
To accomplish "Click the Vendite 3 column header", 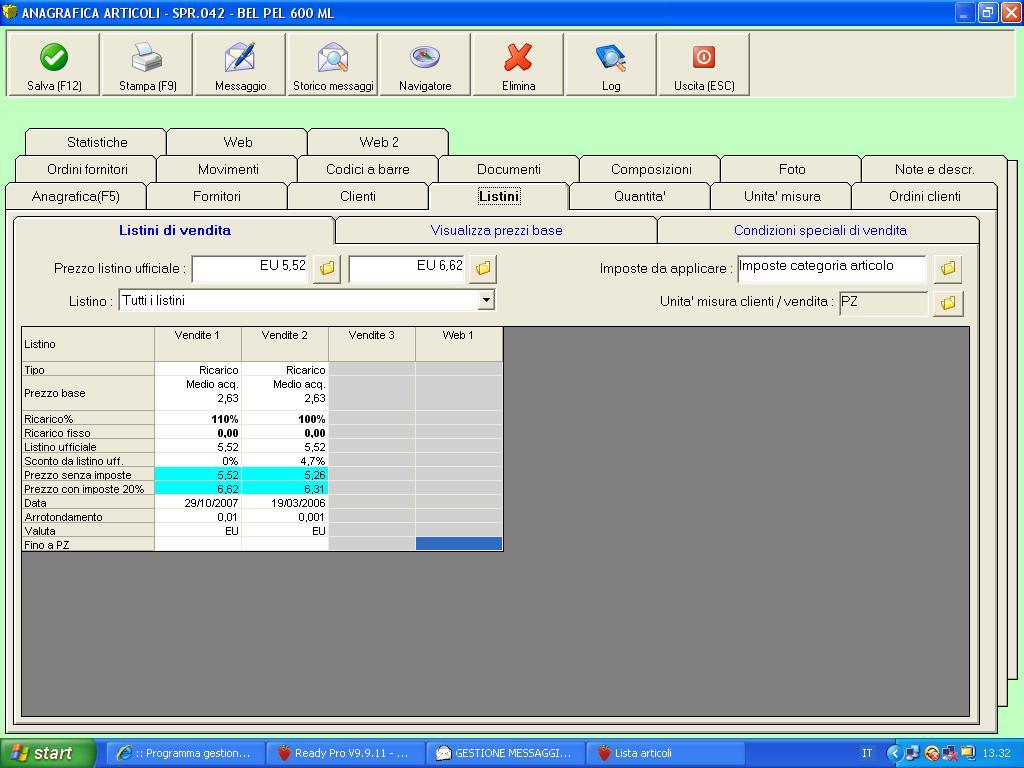I will tap(372, 344).
